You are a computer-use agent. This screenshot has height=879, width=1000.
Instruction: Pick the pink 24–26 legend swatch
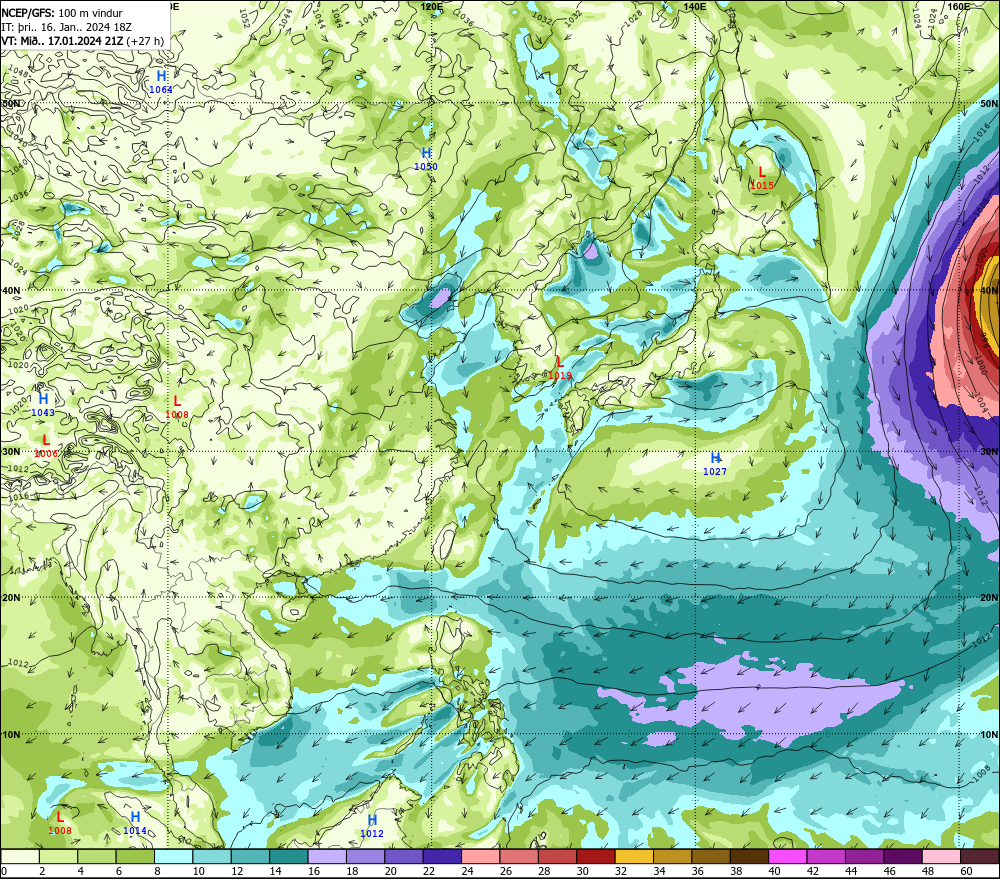point(480,856)
